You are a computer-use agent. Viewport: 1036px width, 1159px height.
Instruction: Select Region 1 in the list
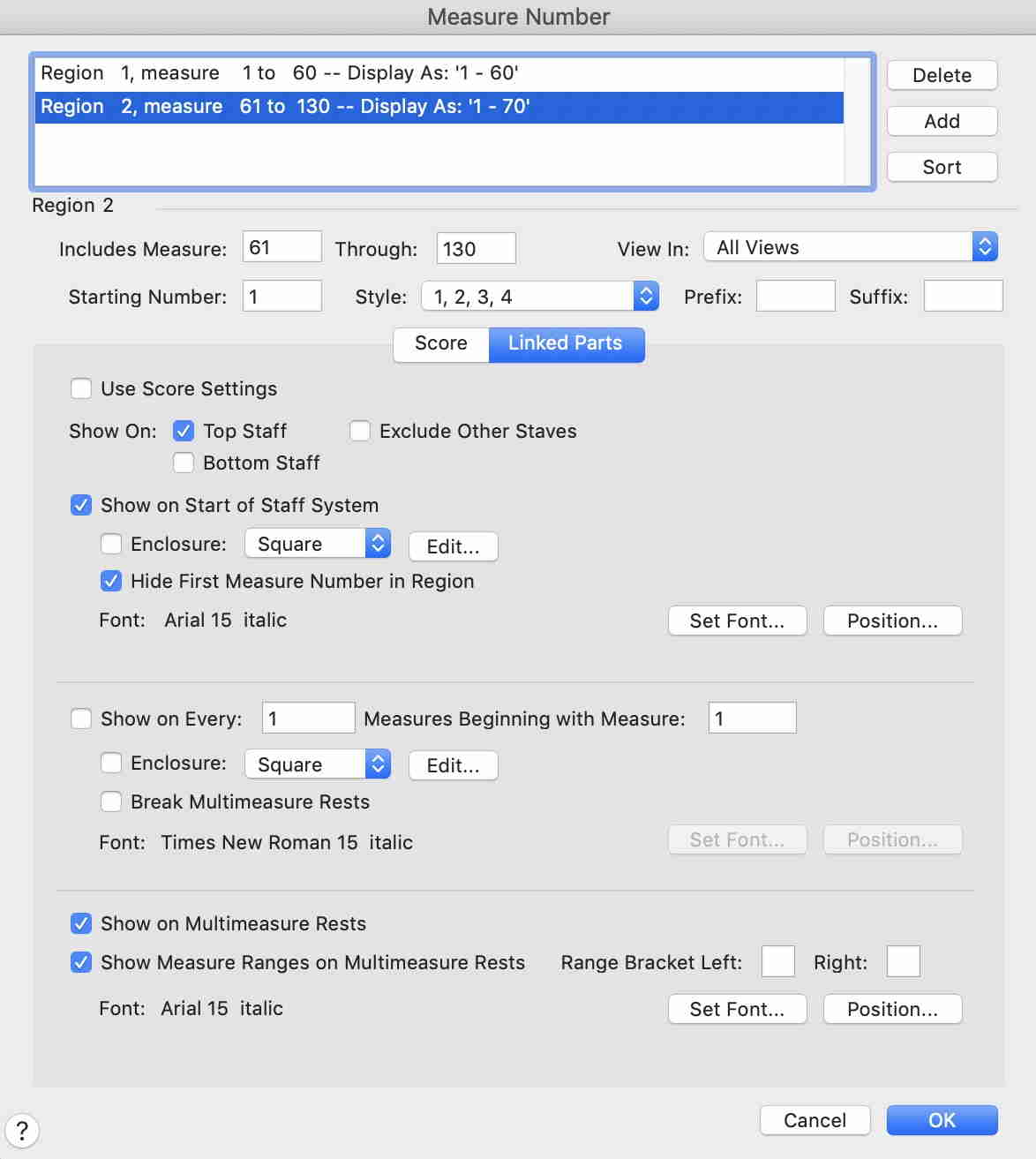coord(279,73)
